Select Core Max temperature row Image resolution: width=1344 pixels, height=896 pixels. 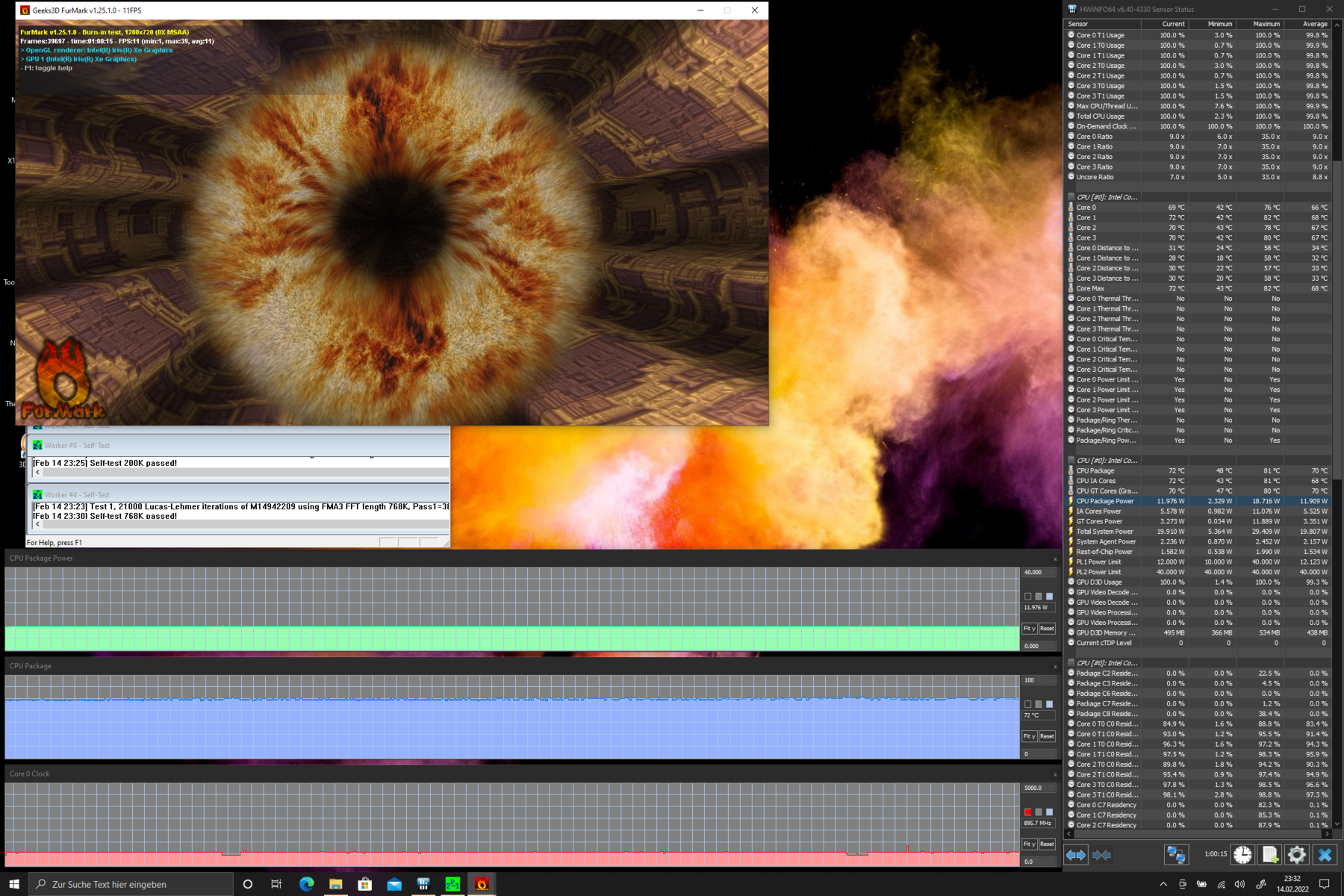pos(1198,288)
